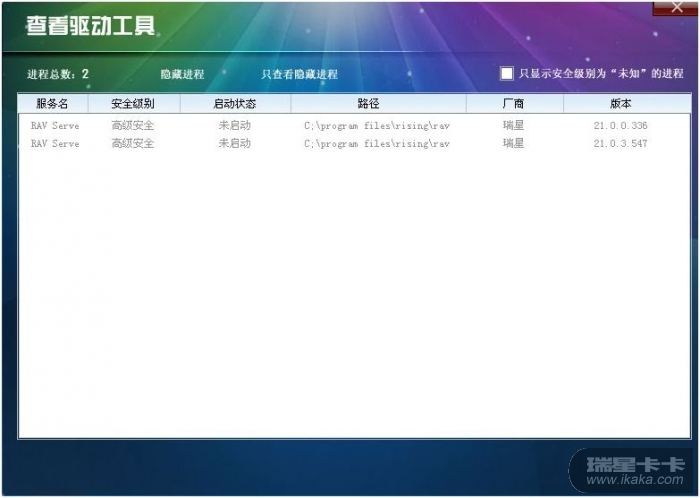
Task: Click 未启动 status in 21.0.0.336 row
Action: pyautogui.click(x=234, y=125)
